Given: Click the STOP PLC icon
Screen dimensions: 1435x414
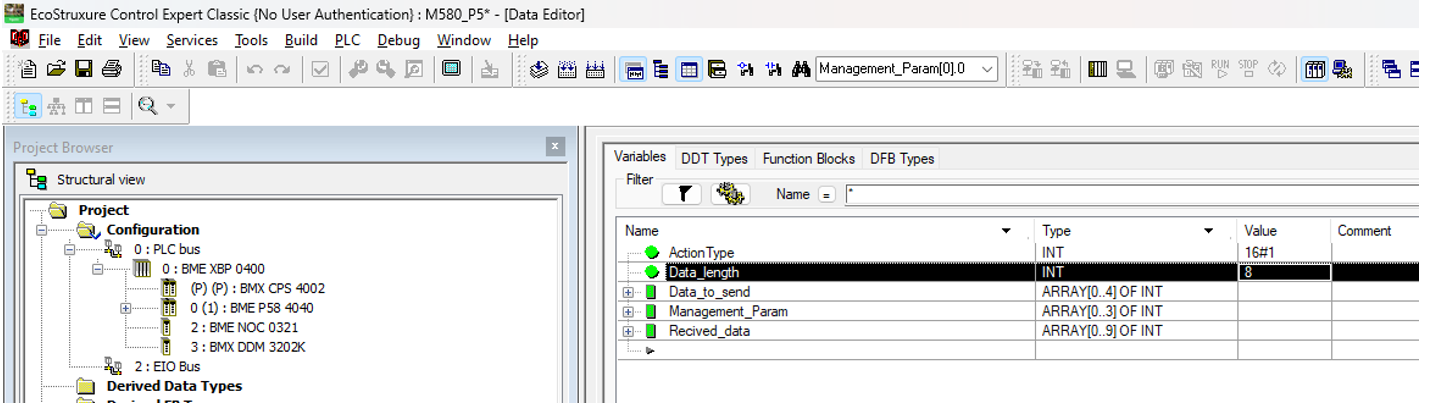Looking at the screenshot, I should [1248, 69].
